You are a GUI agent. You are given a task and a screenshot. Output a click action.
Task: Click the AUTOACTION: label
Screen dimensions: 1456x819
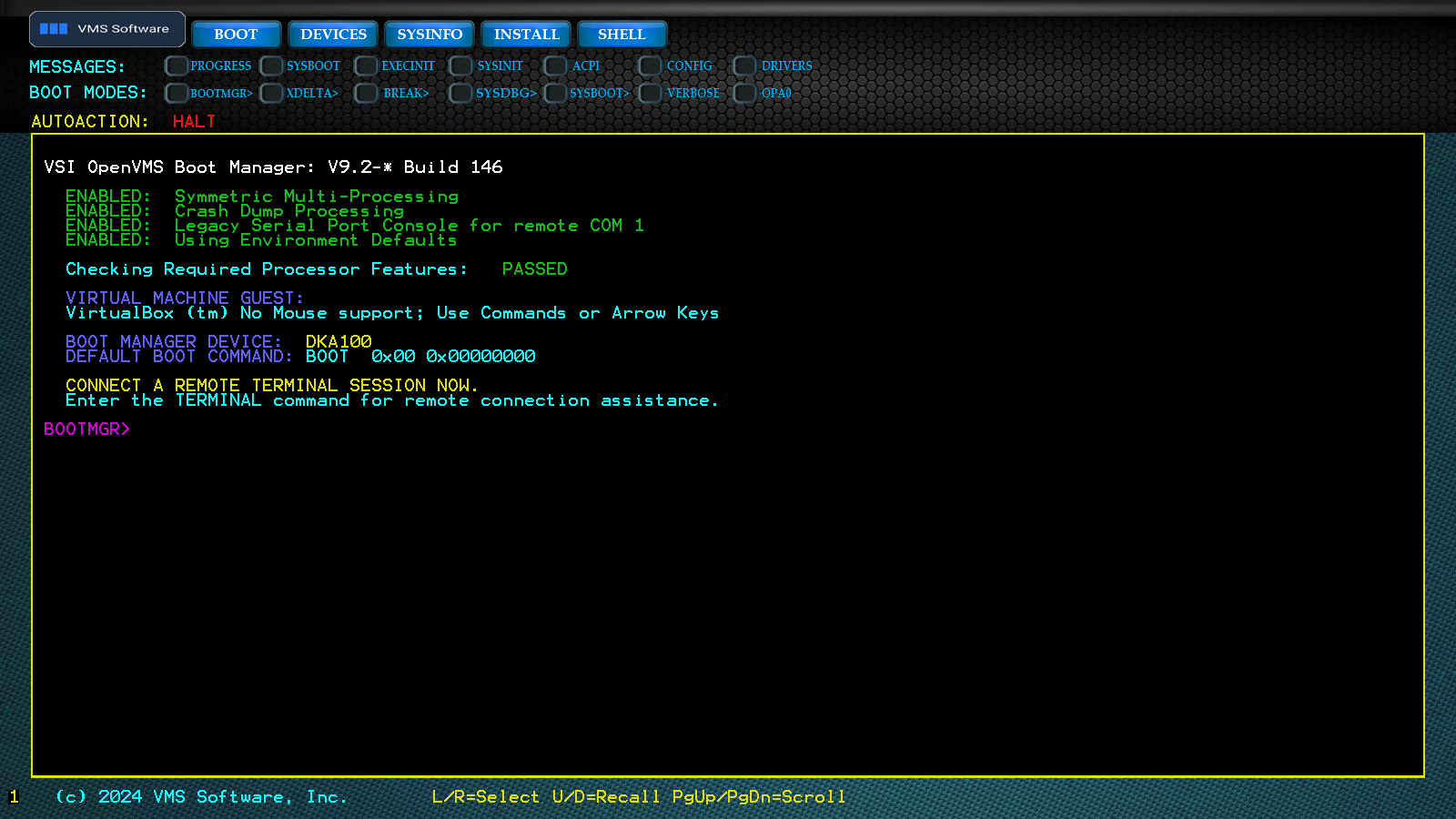(x=90, y=121)
